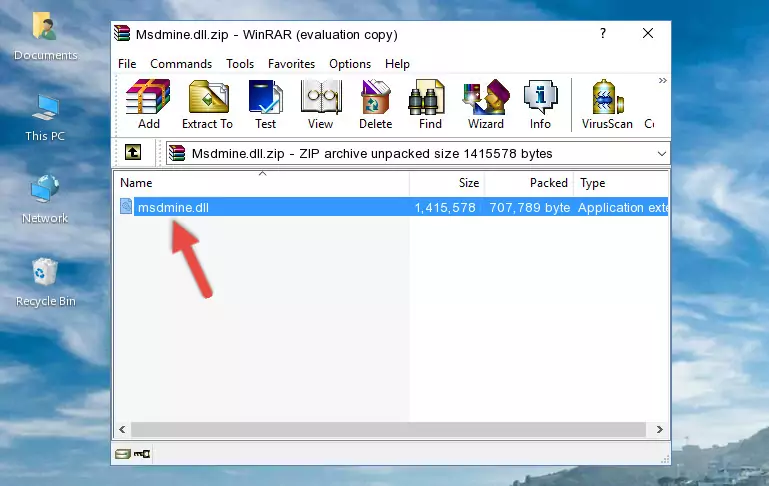769x486 pixels.
Task: Sort by Type column header
Action: coord(621,183)
